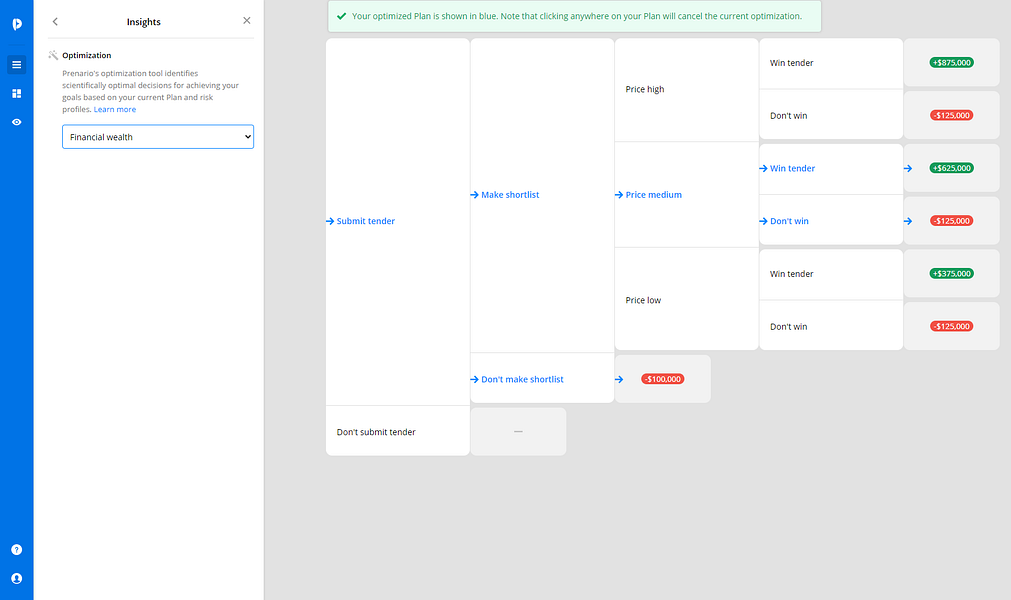This screenshot has height=600, width=1011.
Task: Click the Insights panel title
Action: tap(143, 22)
